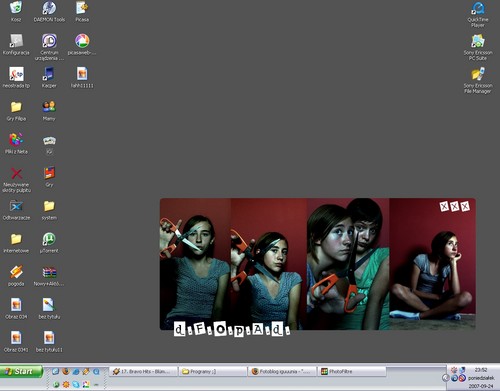Open the Pliki z Neta icon
This screenshot has height=391, width=500.
16,143
